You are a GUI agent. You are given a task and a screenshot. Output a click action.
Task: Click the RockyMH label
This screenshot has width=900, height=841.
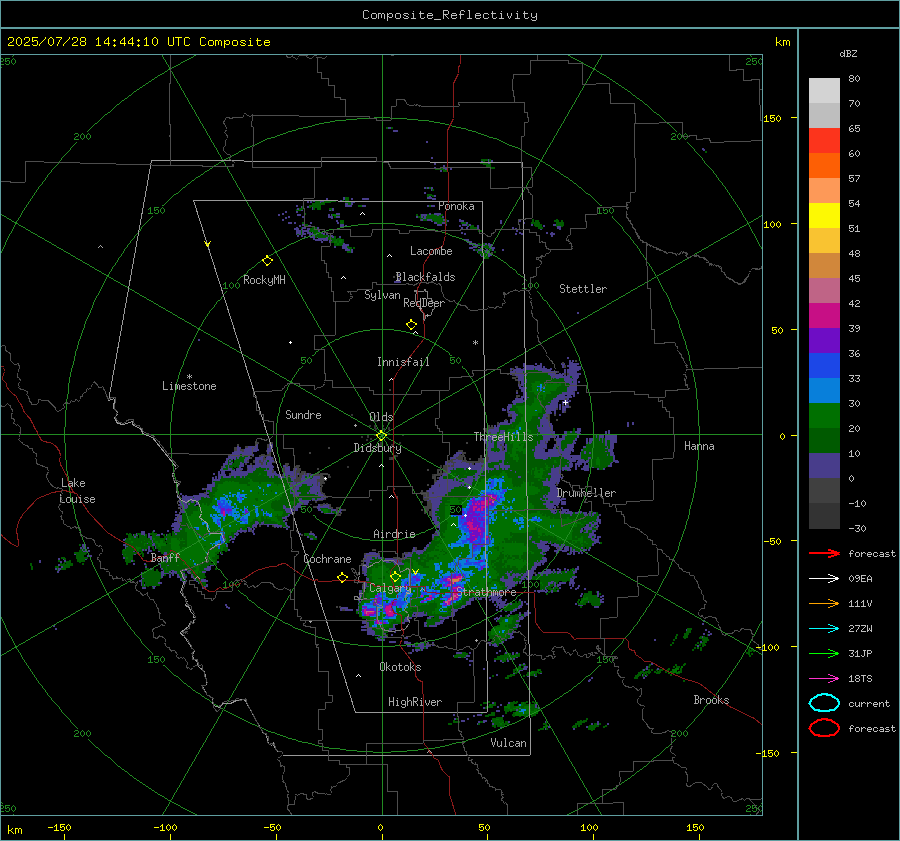[x=264, y=280]
